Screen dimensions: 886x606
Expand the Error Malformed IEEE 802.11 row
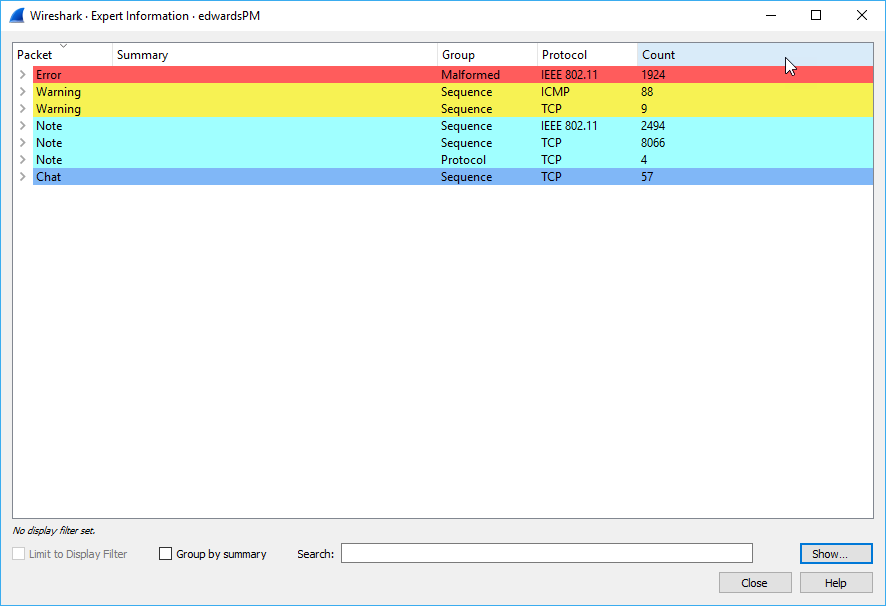22,75
